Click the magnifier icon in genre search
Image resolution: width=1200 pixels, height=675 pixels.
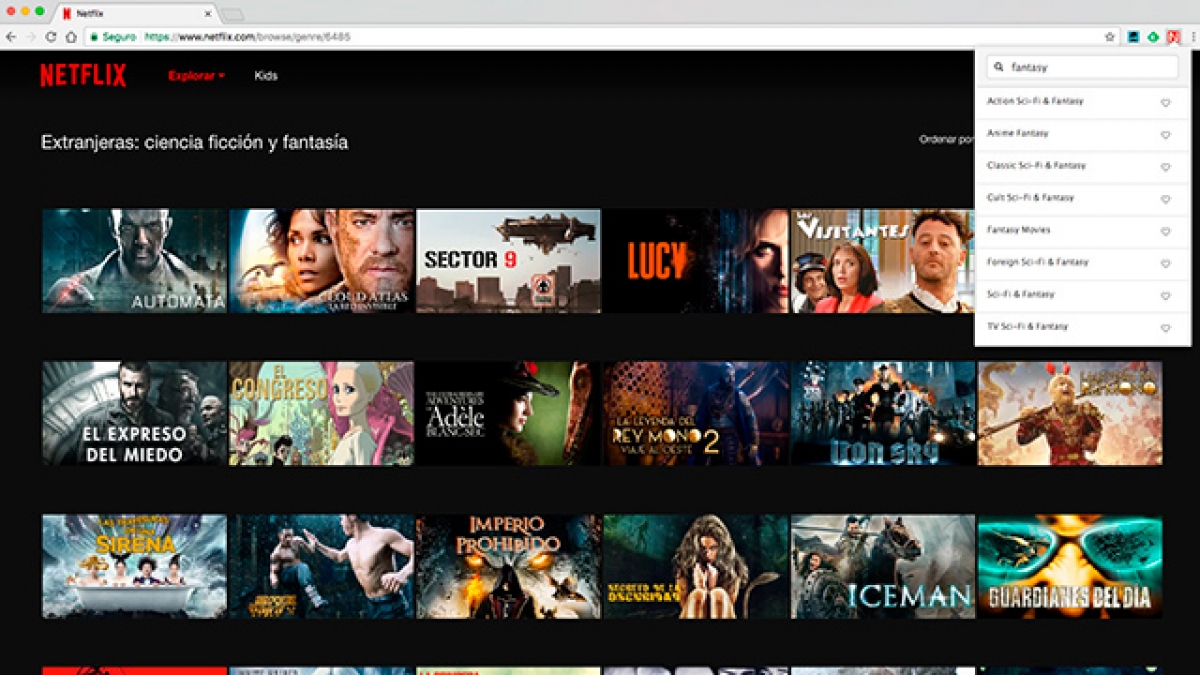999,67
